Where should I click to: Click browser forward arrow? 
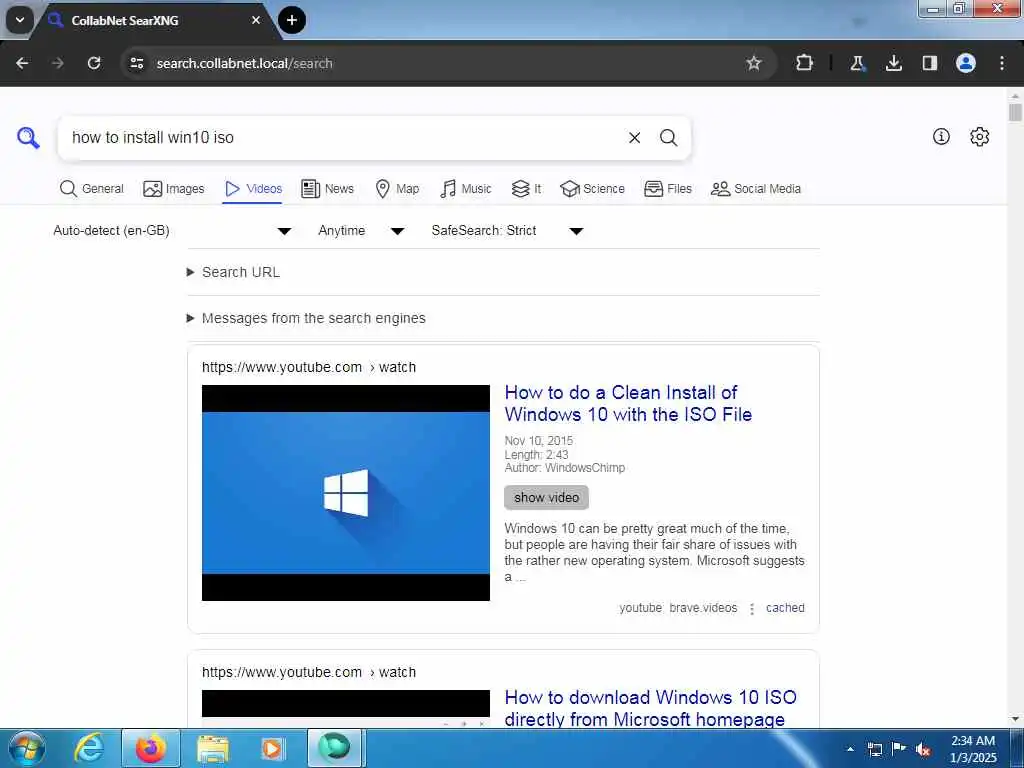[58, 63]
